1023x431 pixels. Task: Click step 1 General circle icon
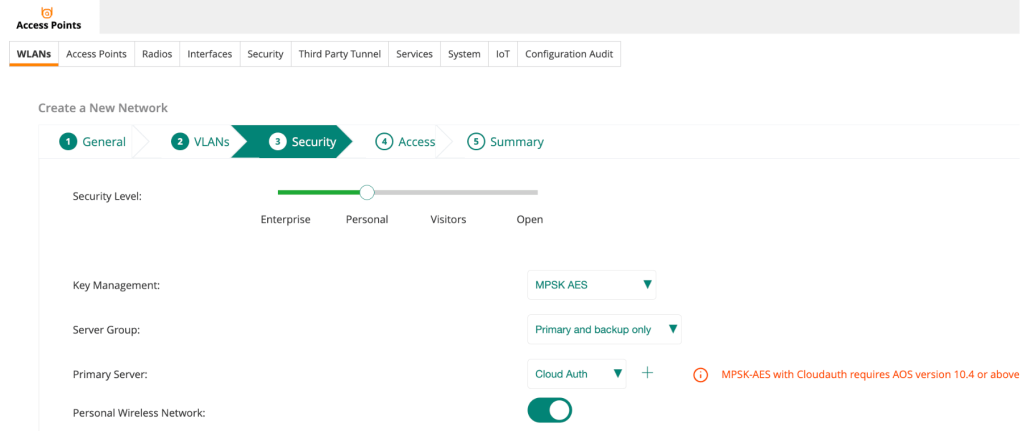pyautogui.click(x=68, y=142)
